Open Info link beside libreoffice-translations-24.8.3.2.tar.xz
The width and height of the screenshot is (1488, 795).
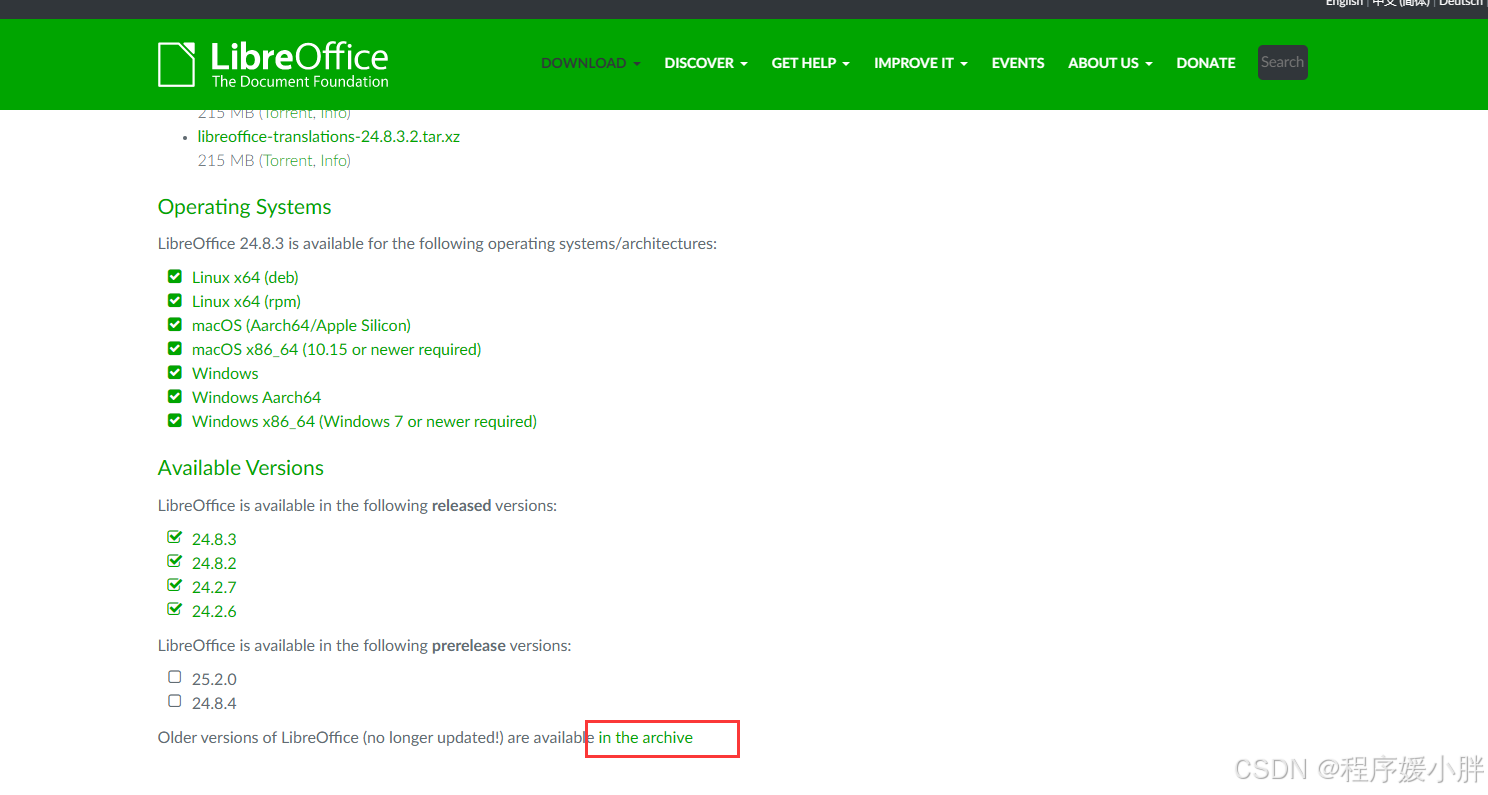click(333, 160)
